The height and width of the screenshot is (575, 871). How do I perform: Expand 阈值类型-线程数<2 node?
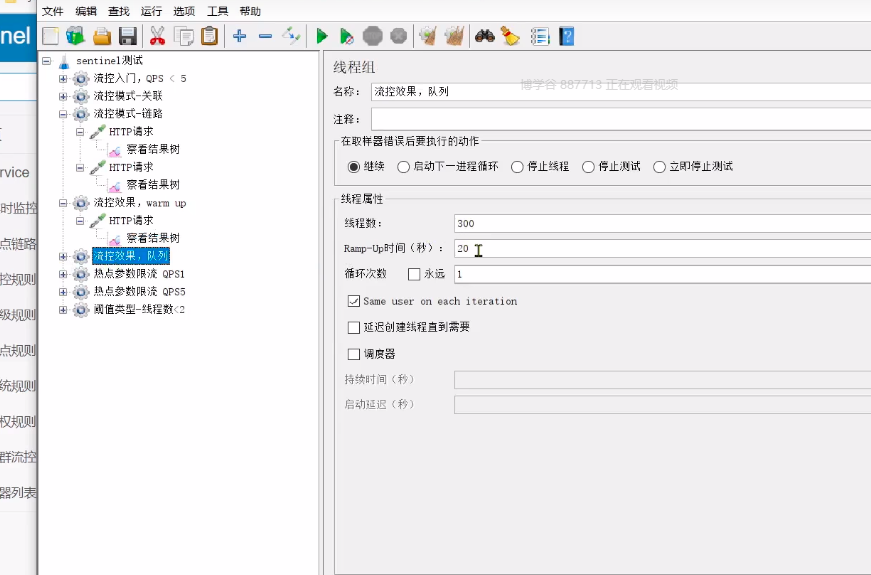(x=63, y=310)
